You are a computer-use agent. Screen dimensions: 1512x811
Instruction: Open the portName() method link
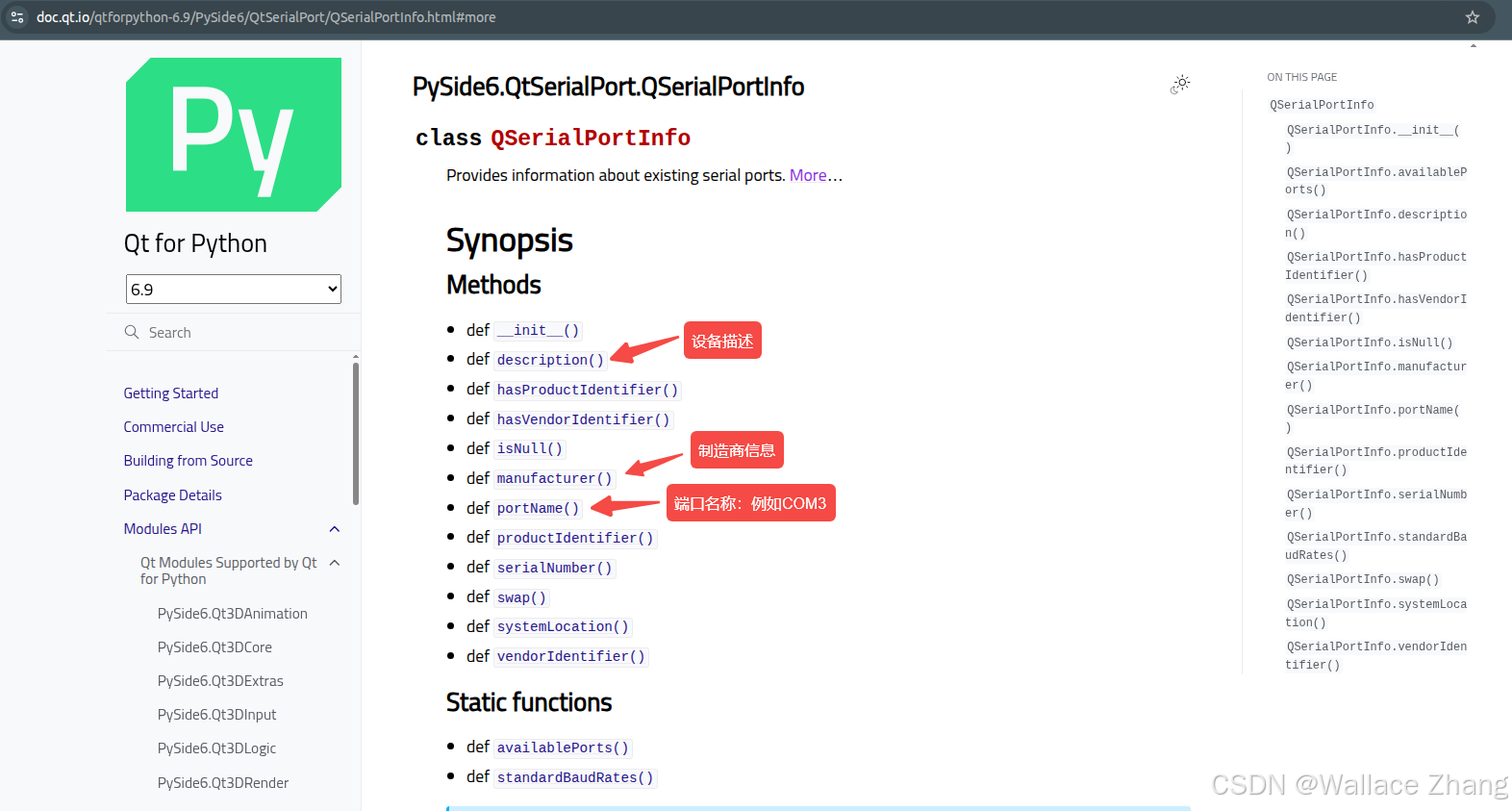[x=538, y=508]
